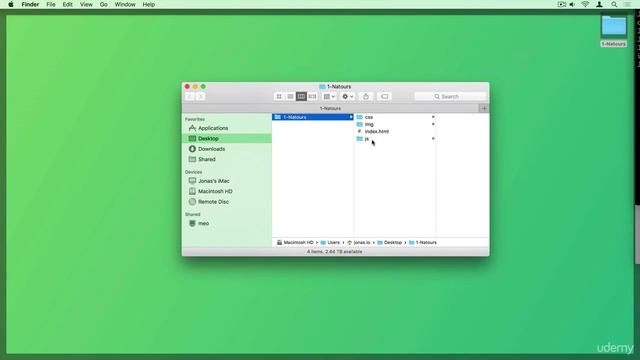The image size is (640, 360).
Task: Click the volume icon in menu bar
Action: click(572, 4)
